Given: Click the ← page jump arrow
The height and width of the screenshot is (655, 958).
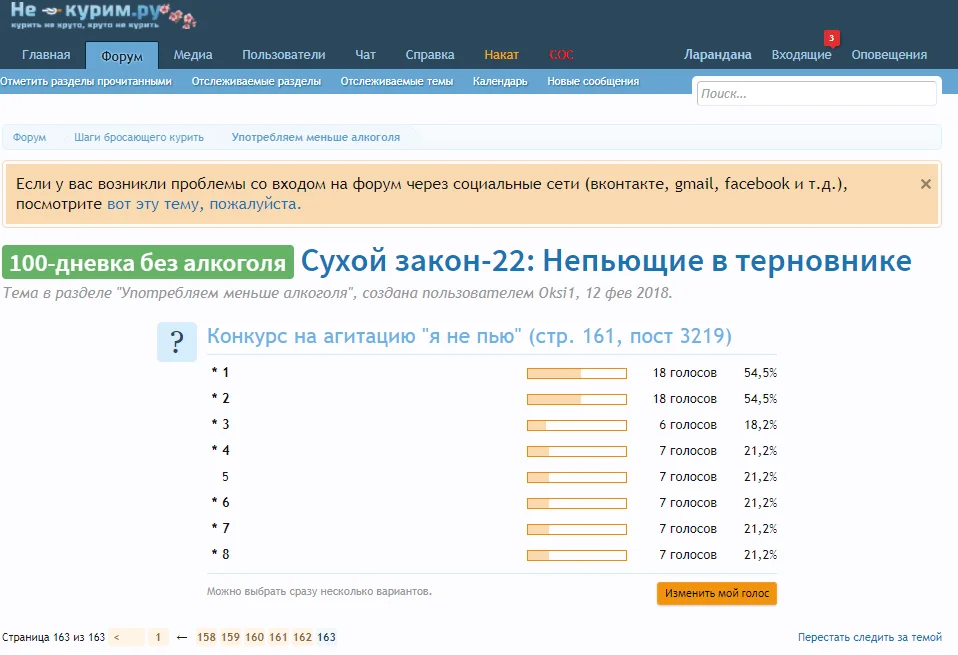Looking at the screenshot, I should coord(181,637).
